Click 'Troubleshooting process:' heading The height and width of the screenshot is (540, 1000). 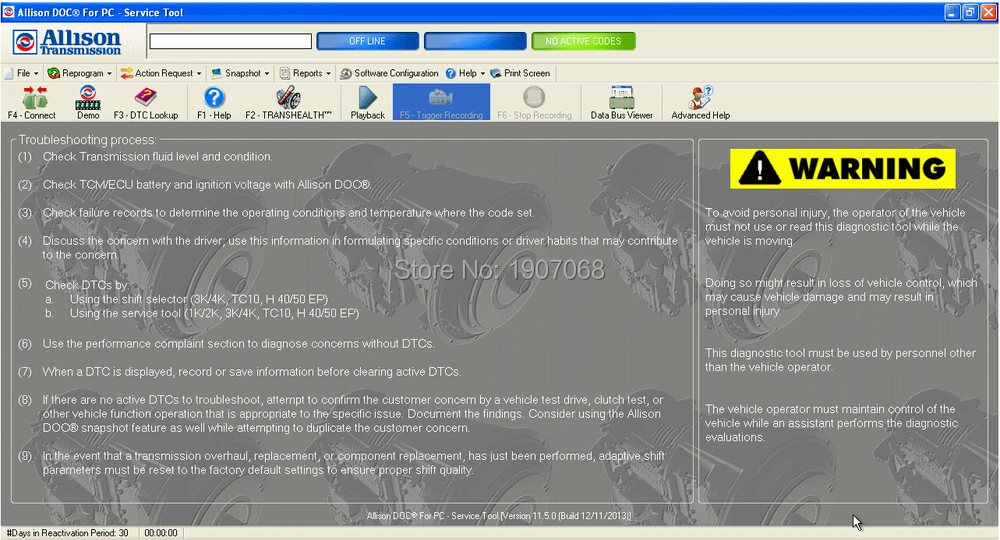[x=87, y=140]
